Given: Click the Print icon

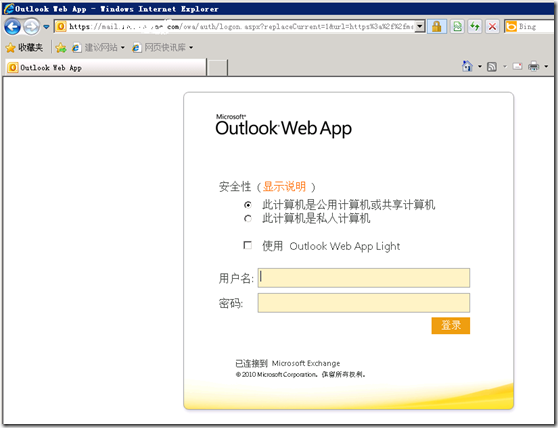Looking at the screenshot, I should pos(533,66).
